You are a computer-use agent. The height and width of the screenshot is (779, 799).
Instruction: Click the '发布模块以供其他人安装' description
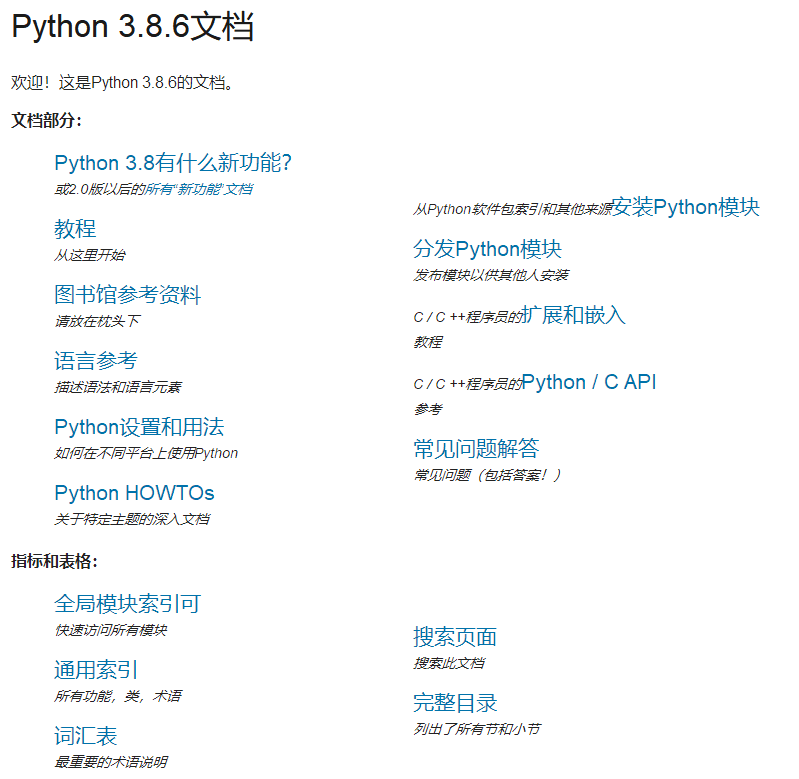click(491, 275)
